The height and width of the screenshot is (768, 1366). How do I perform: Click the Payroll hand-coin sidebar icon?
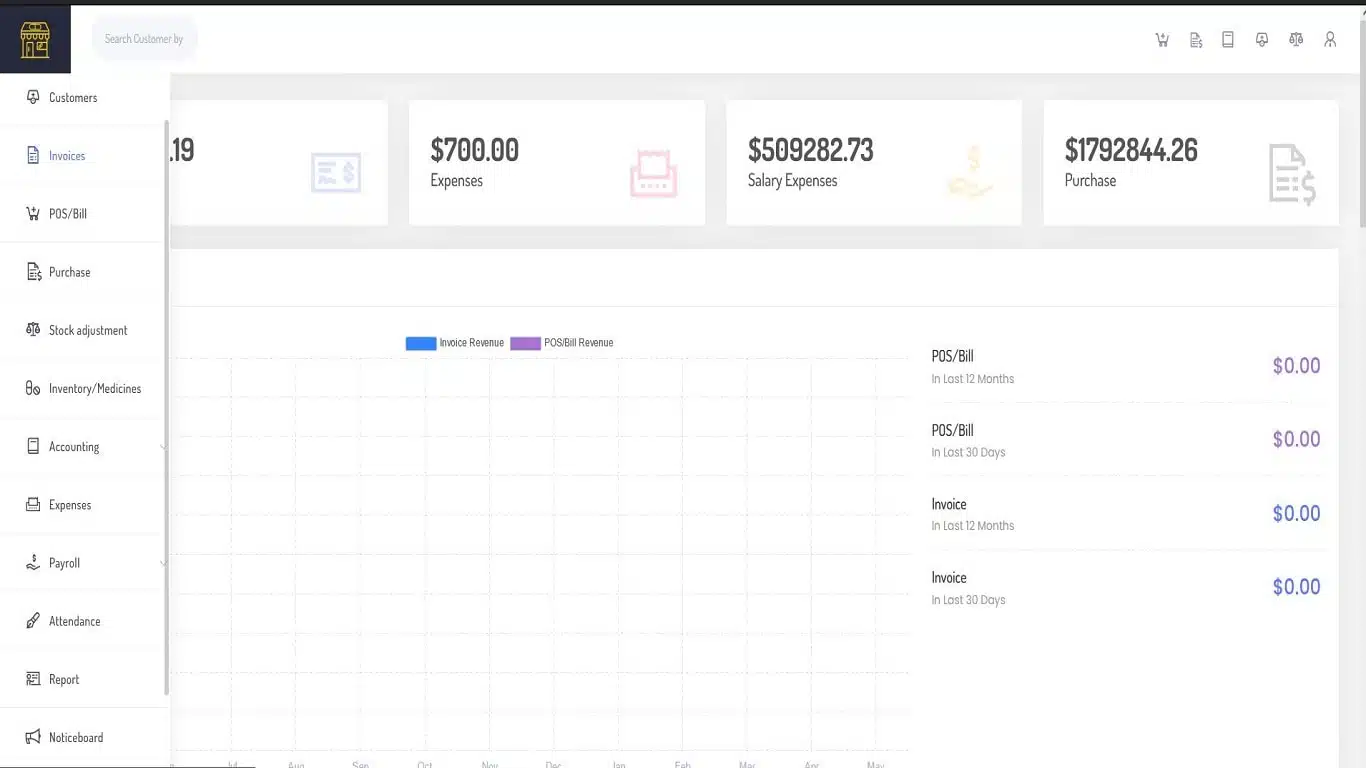click(33, 562)
